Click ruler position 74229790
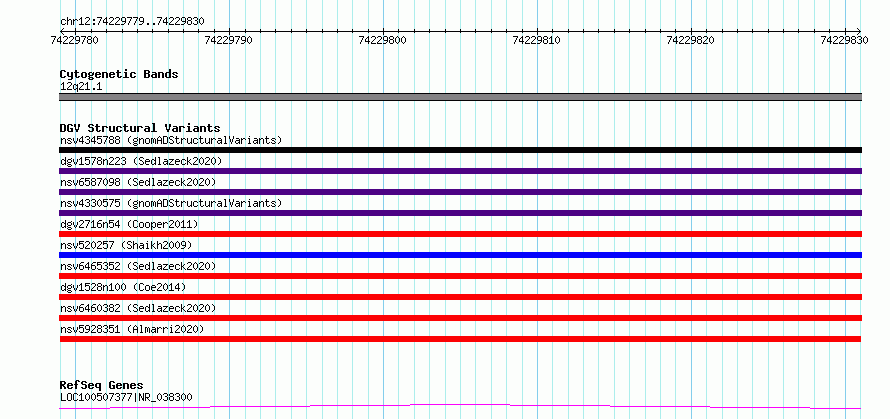Screen dimensions: 890x419 click(229, 40)
